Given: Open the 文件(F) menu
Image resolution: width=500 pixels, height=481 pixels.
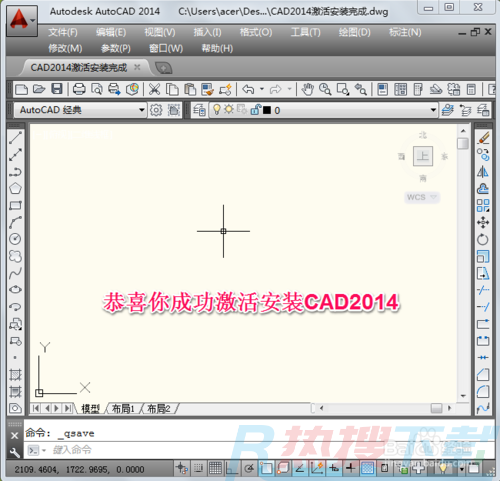Looking at the screenshot, I should click(63, 32).
